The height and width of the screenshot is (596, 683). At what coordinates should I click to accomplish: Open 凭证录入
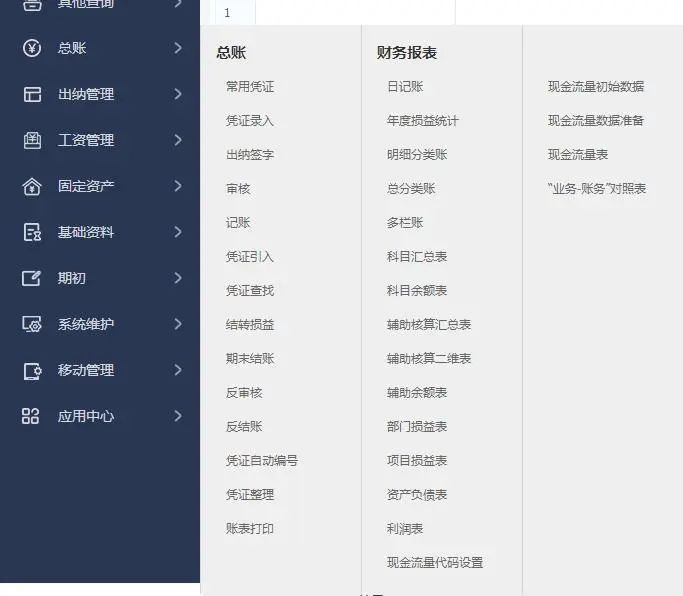pyautogui.click(x=250, y=121)
